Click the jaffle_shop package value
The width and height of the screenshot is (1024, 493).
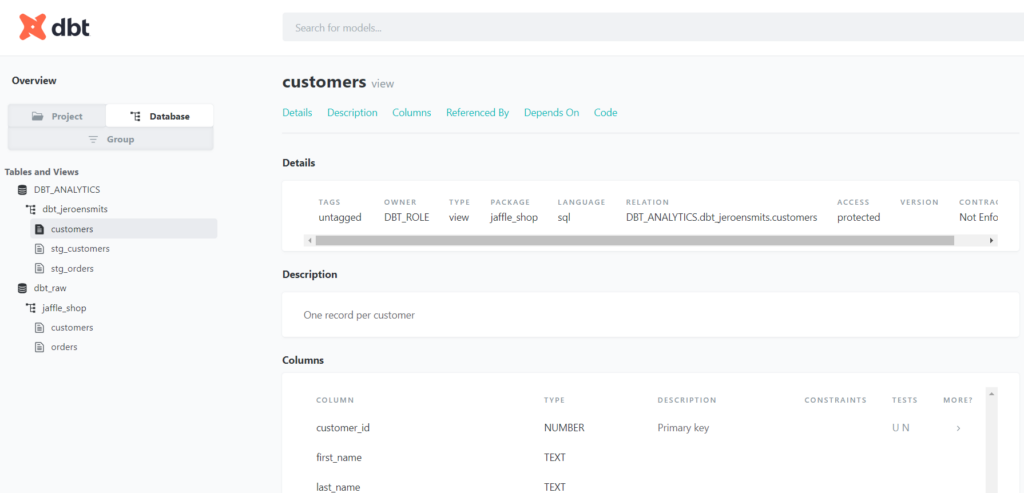(x=514, y=217)
